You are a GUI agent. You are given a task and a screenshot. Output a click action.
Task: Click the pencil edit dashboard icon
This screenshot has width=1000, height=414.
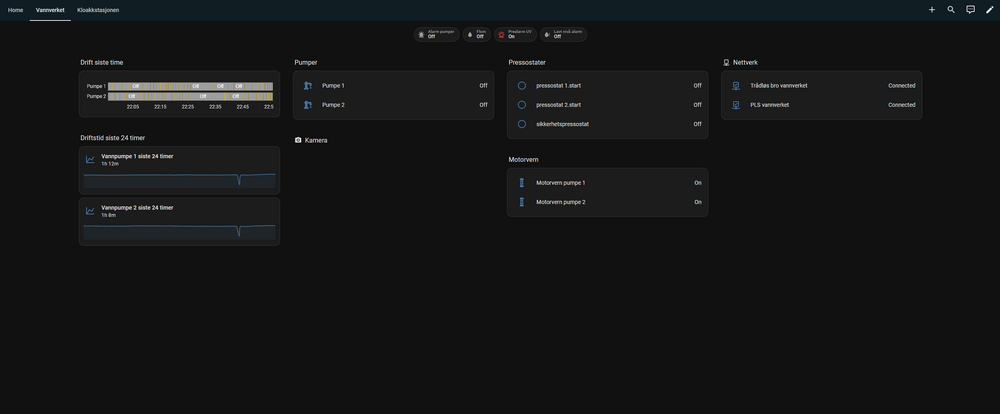(990, 9)
